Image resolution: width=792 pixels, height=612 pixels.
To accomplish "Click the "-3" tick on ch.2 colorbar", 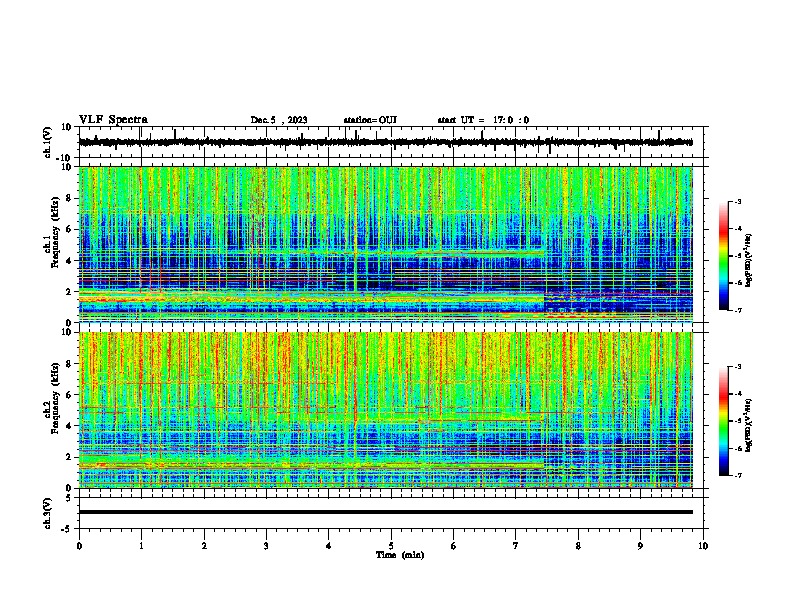I will [x=737, y=367].
